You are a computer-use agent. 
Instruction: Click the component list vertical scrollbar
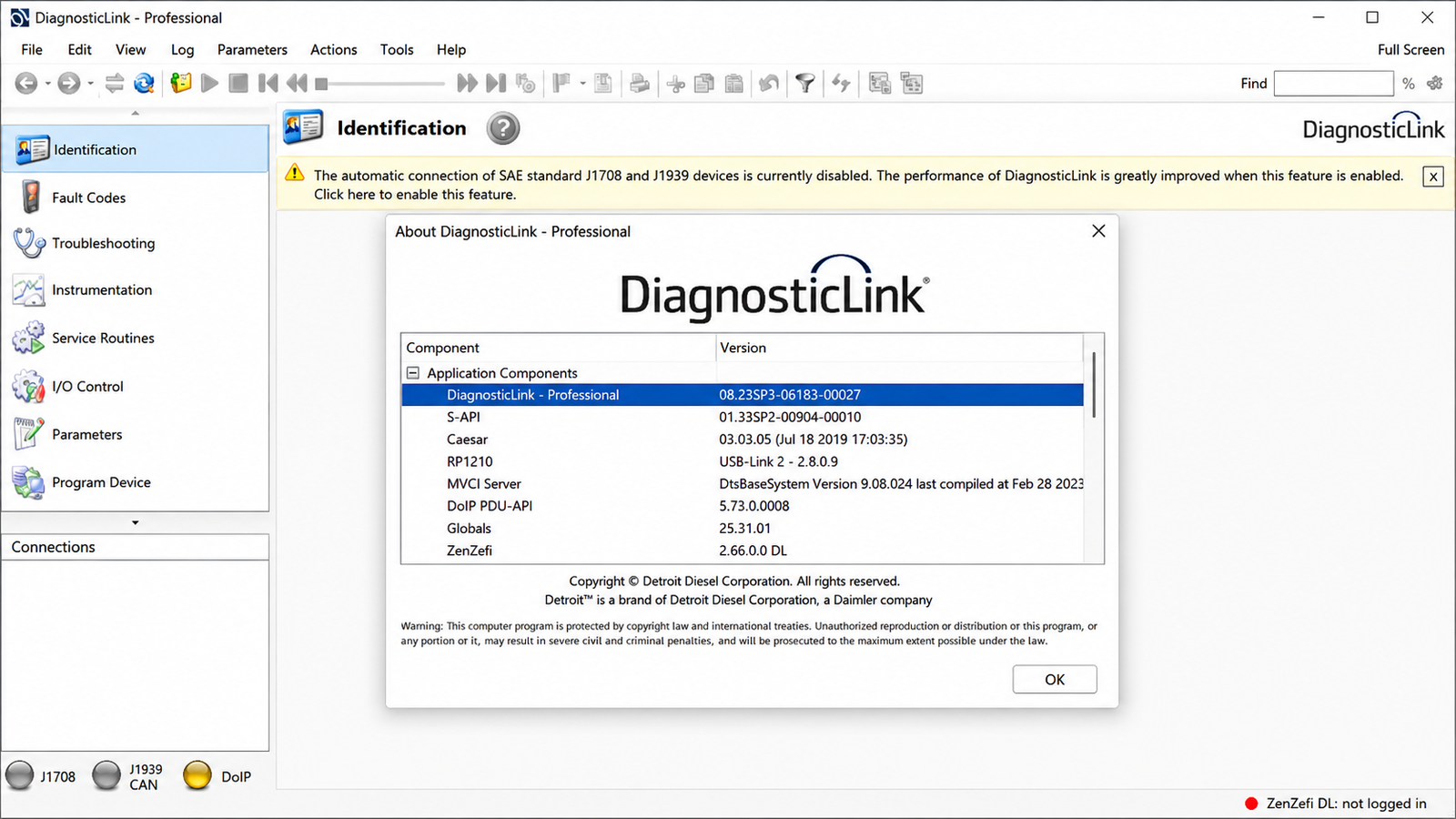pos(1094,385)
